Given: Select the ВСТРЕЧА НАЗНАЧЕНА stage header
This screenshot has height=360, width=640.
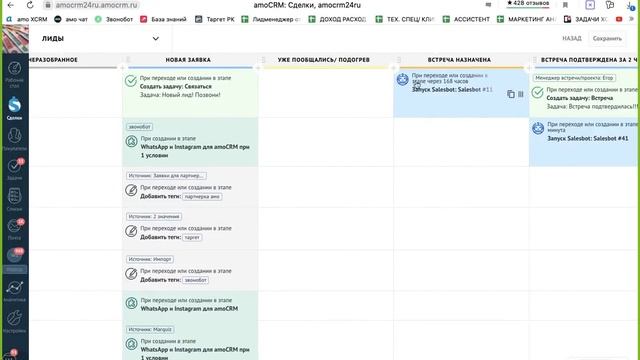Looking at the screenshot, I should point(459,60).
